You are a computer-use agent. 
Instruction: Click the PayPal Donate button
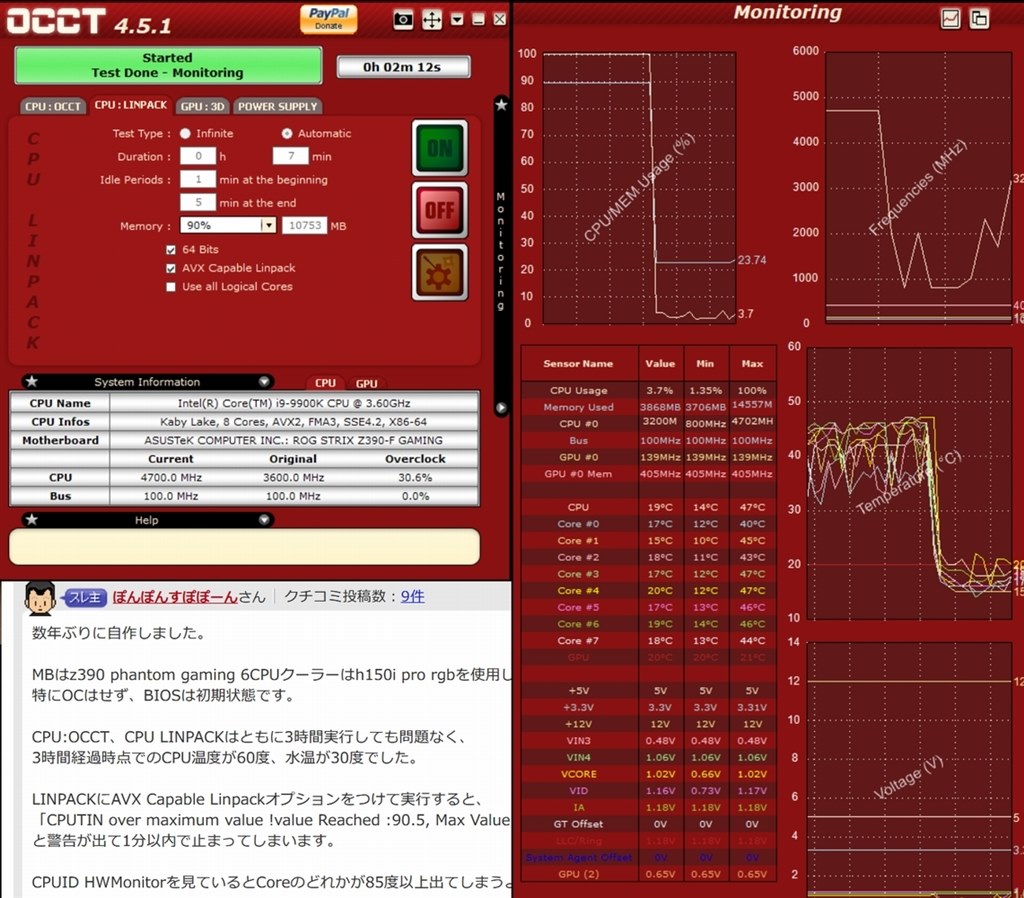(328, 19)
